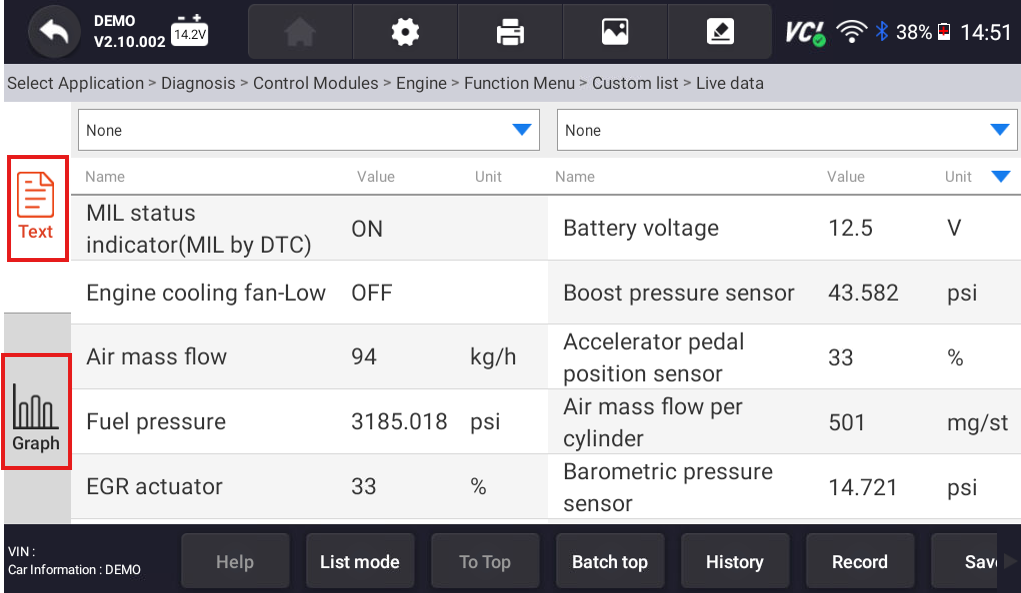Open the data logging pen icon

click(x=718, y=31)
